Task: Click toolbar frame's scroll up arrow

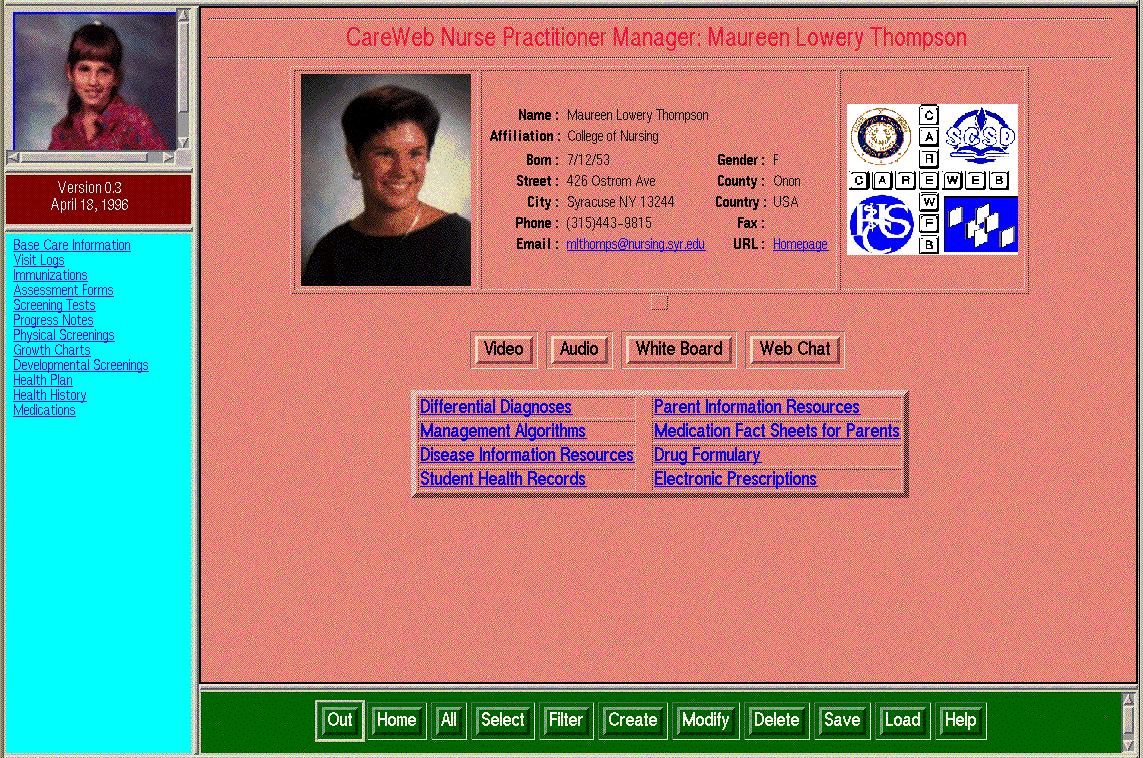Action: pyautogui.click(x=1128, y=700)
